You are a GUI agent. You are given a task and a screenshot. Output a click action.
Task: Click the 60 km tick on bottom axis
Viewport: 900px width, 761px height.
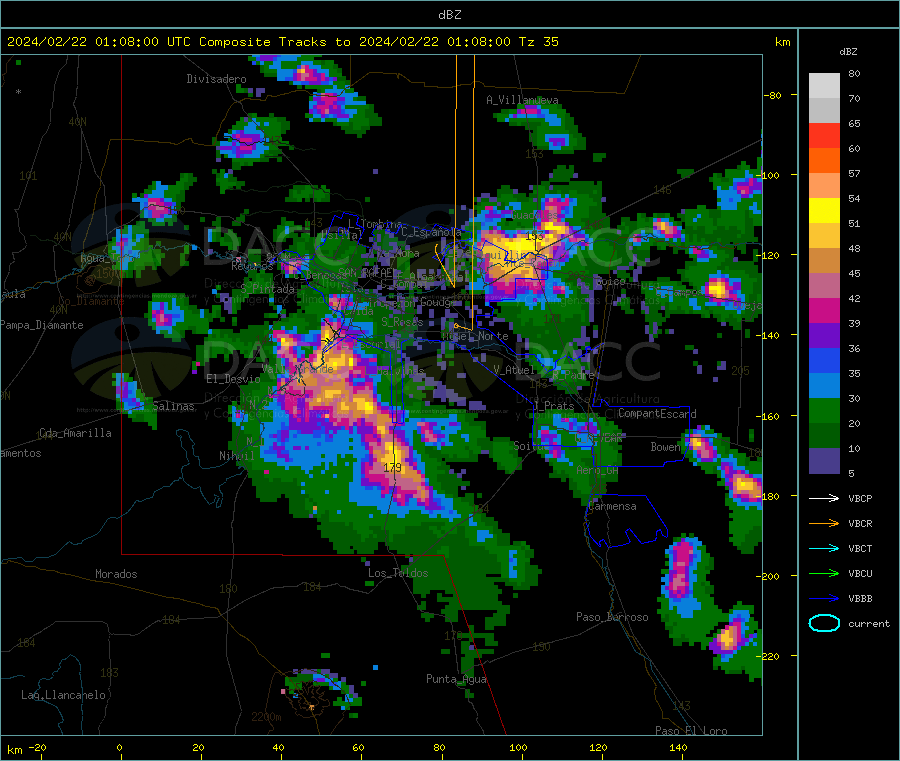(x=358, y=747)
